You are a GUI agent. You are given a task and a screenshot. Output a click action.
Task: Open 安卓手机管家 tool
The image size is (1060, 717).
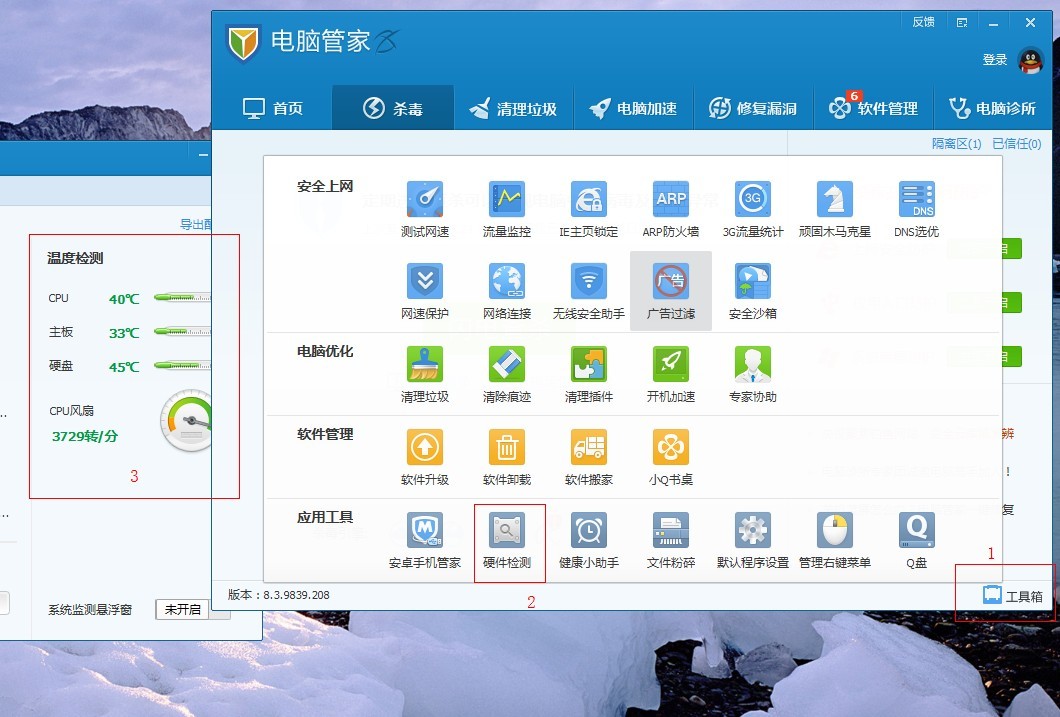425,541
